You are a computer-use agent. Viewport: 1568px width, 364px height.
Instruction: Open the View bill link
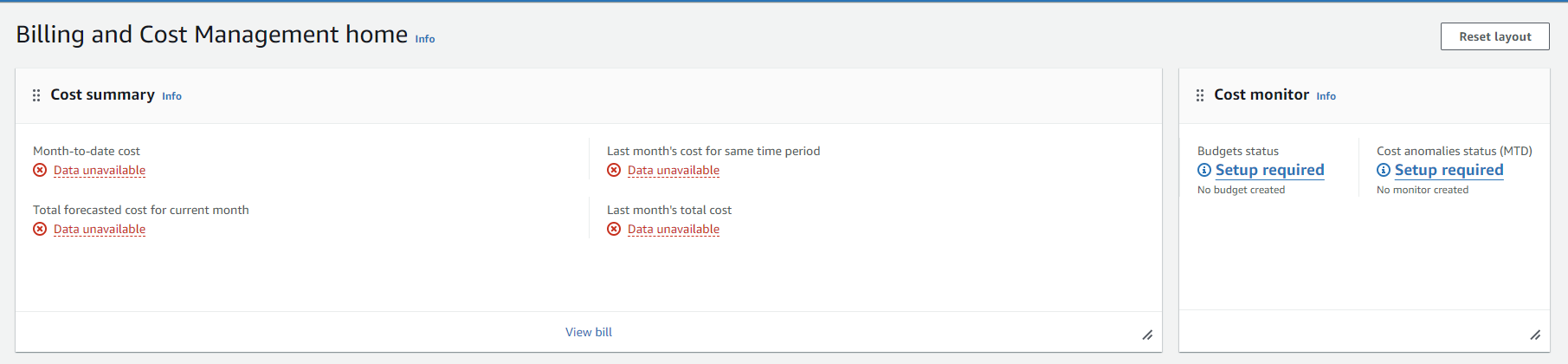click(589, 332)
